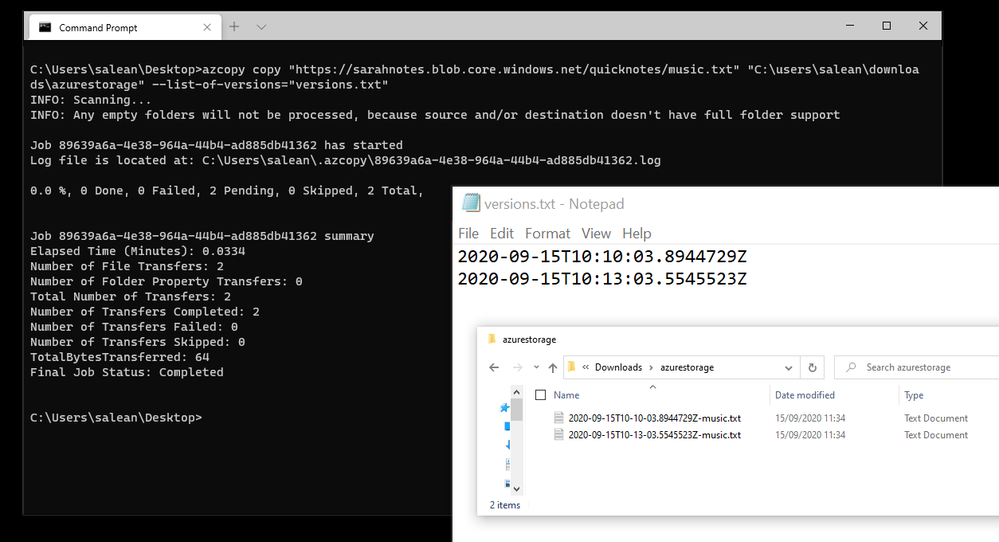Refresh the azurestorage folder view
The height and width of the screenshot is (542, 999).
812,367
